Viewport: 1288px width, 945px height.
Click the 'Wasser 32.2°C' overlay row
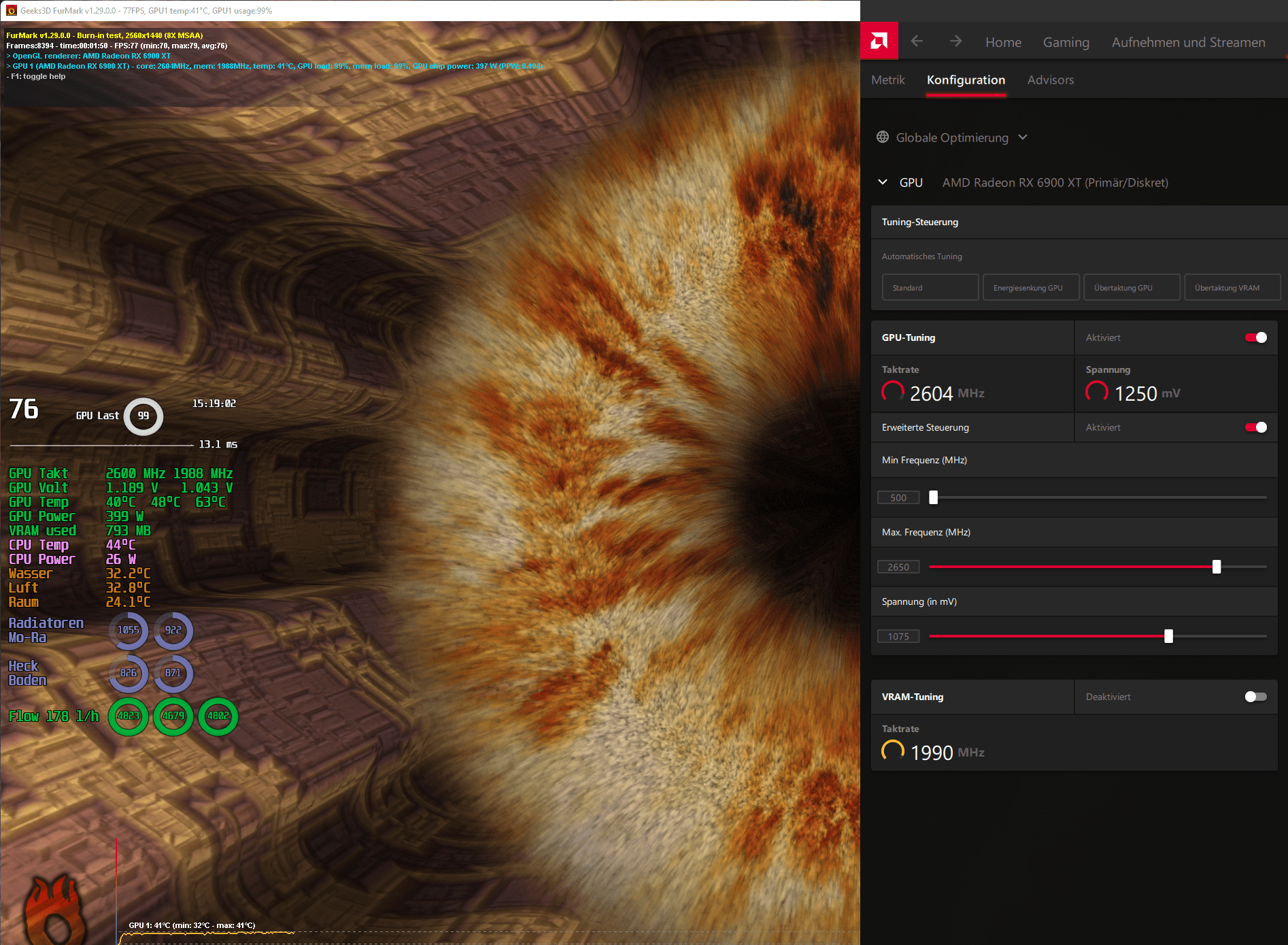[80, 574]
